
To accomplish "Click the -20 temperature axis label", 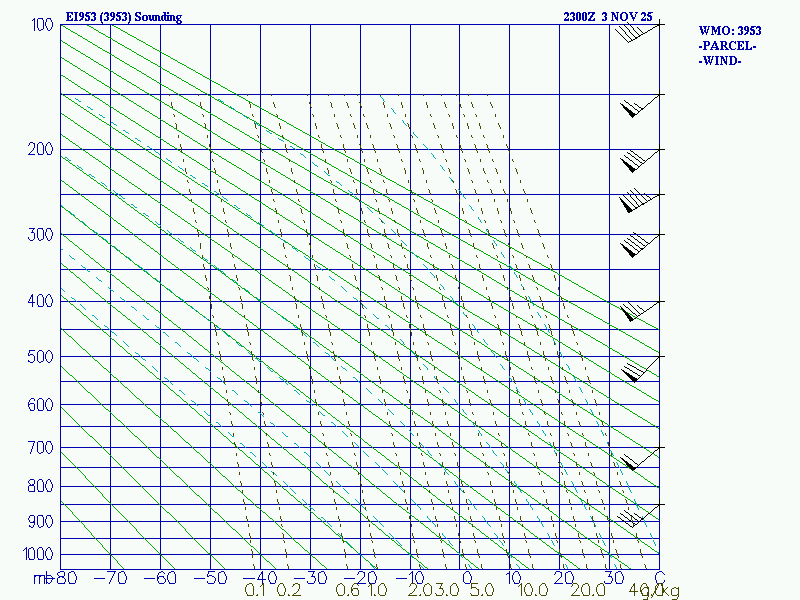I will click(360, 578).
